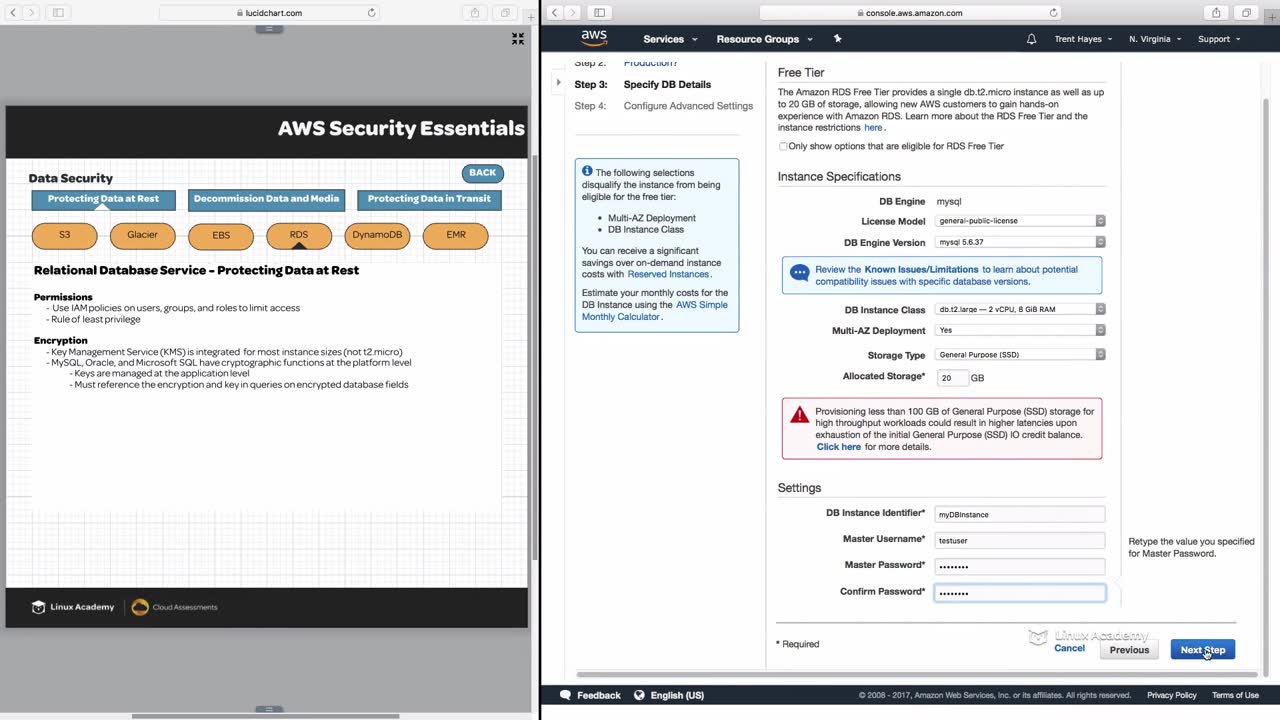
Task: Open the Storage Type dropdown
Action: coord(1020,355)
